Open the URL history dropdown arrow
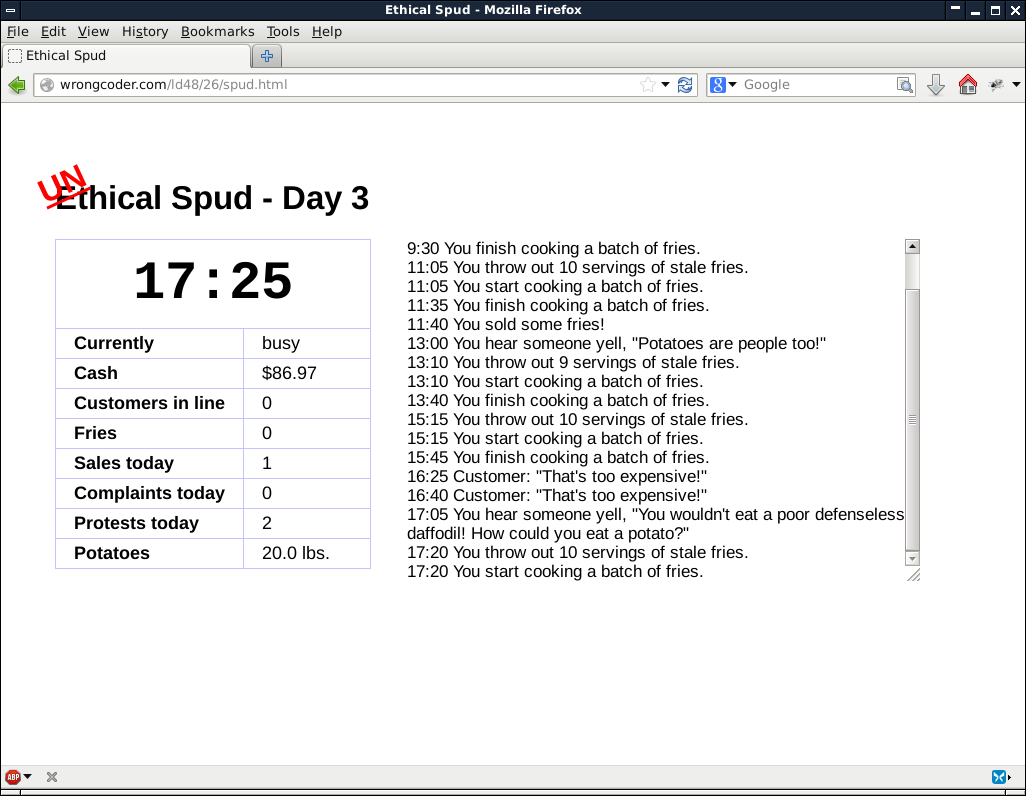Image resolution: width=1026 pixels, height=796 pixels. tap(665, 84)
